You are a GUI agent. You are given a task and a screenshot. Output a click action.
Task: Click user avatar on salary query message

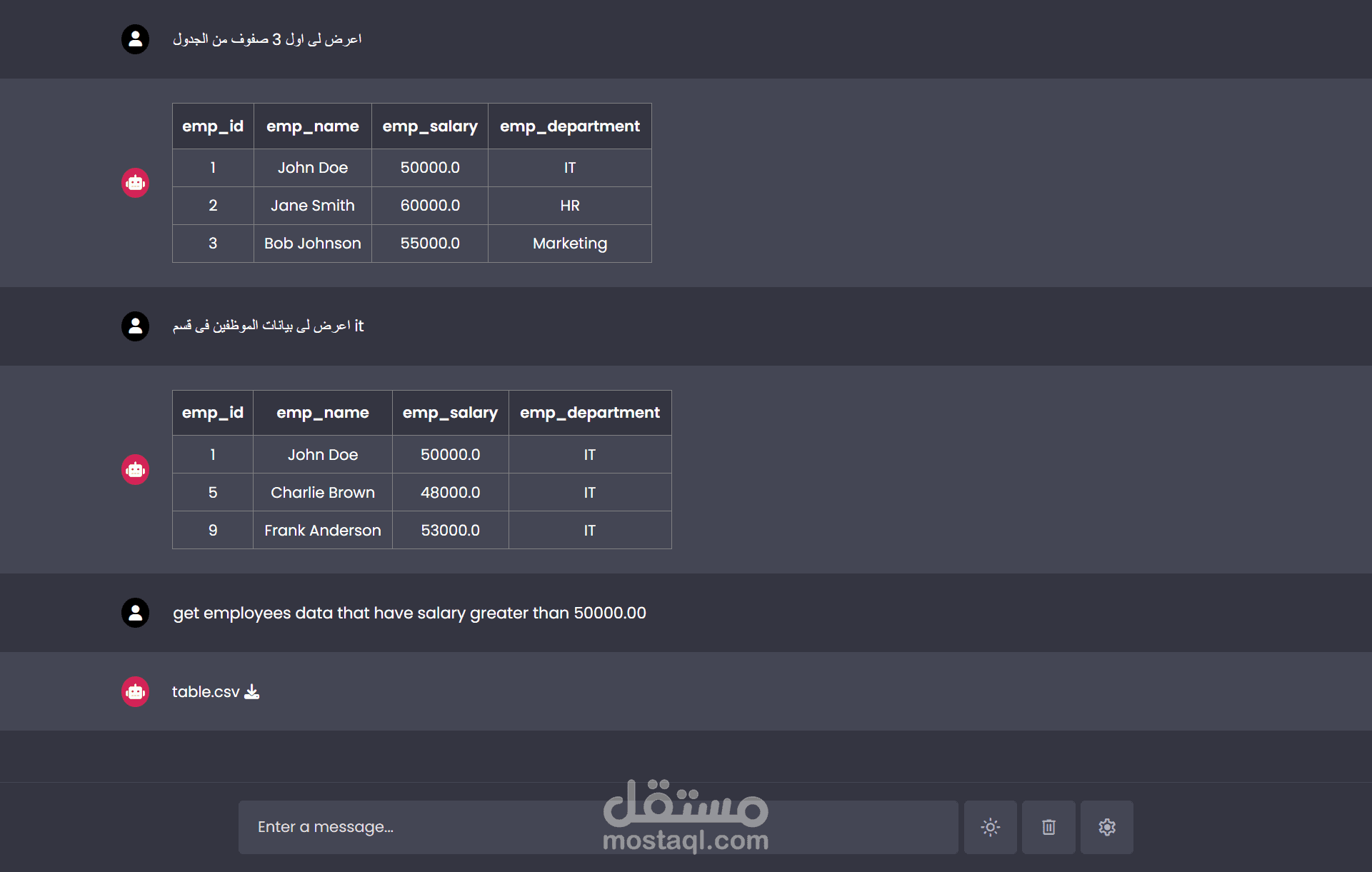tap(135, 613)
